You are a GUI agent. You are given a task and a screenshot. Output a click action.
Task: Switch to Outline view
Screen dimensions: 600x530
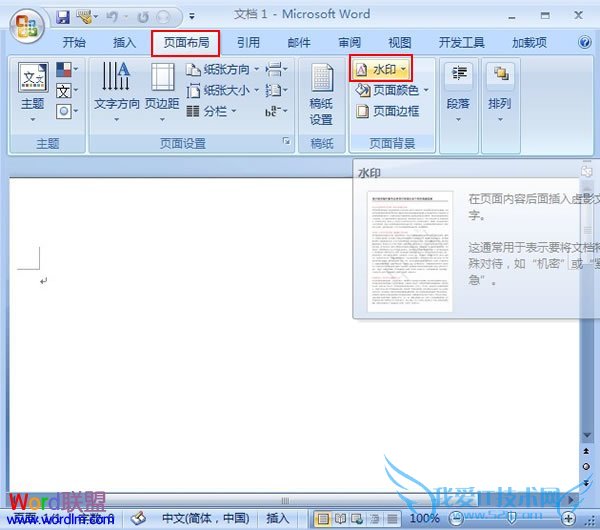[x=374, y=519]
